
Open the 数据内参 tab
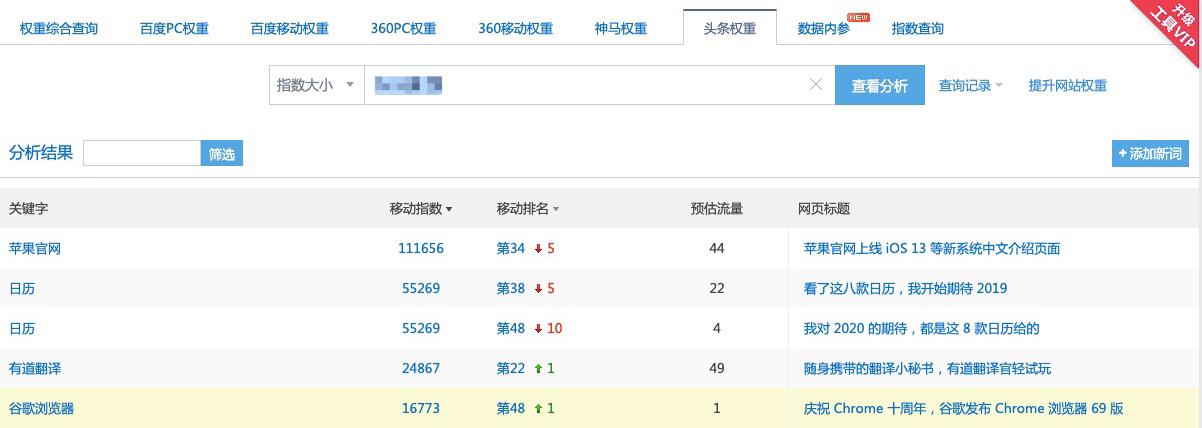pos(824,28)
